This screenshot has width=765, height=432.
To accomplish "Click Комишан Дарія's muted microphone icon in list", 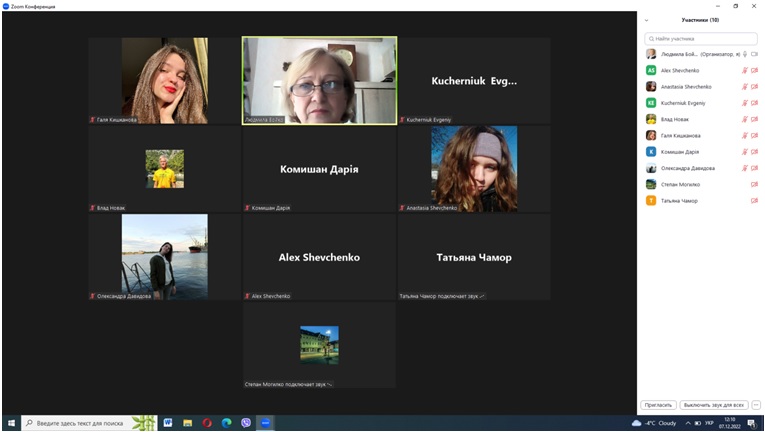I will pyautogui.click(x=745, y=152).
